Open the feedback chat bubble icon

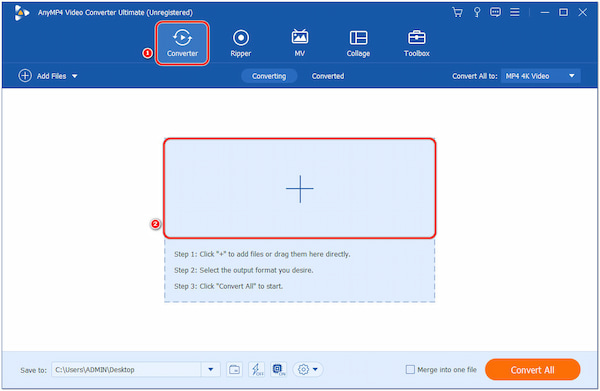pyautogui.click(x=495, y=12)
